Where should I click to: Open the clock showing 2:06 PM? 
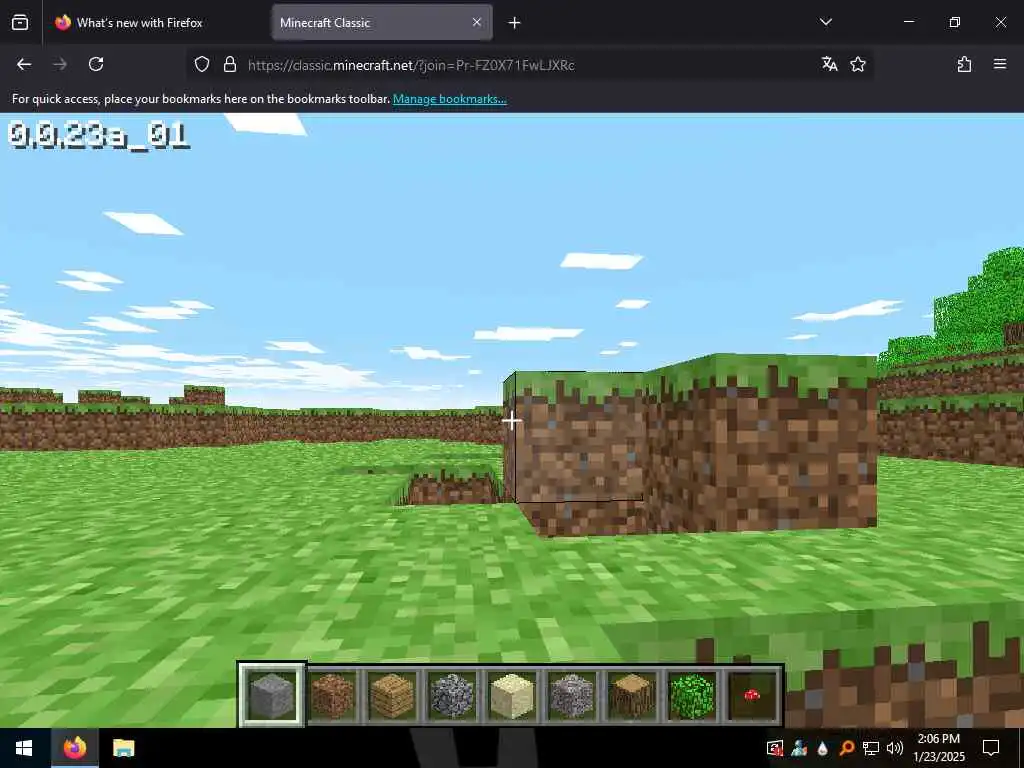tap(938, 748)
